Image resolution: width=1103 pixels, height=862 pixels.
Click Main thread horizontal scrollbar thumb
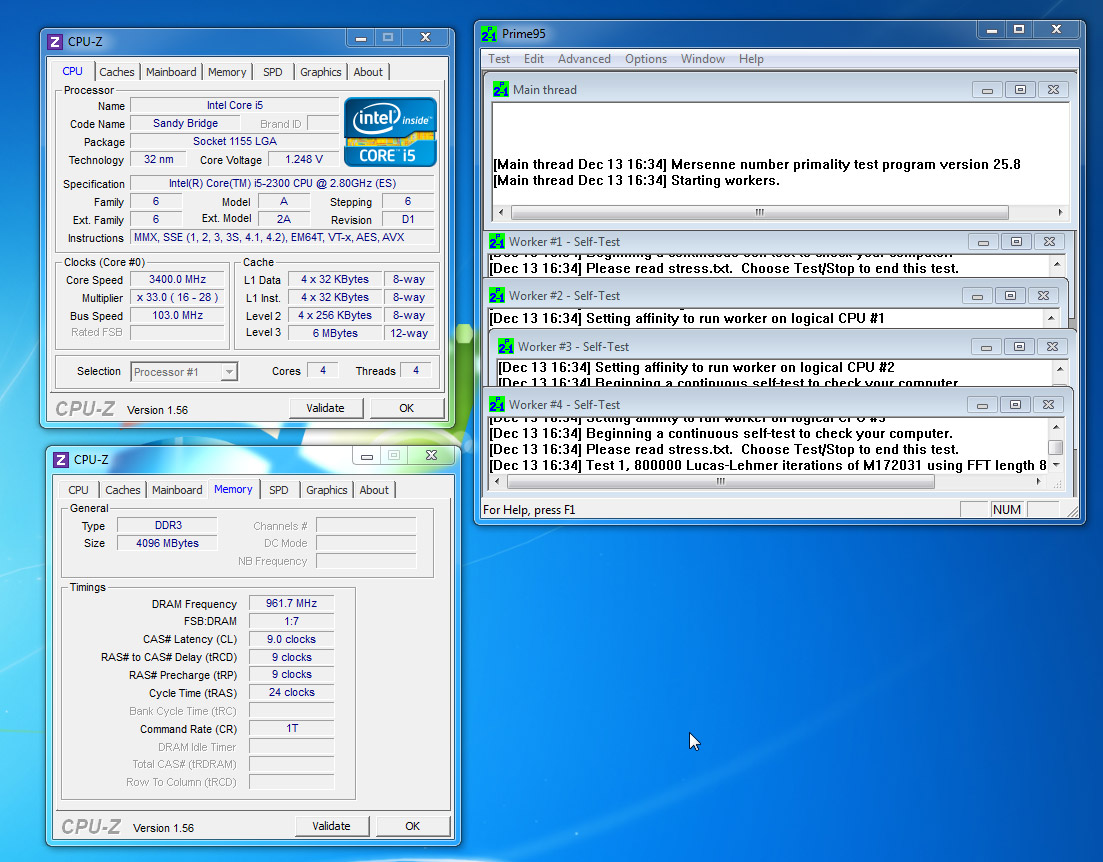(760, 212)
